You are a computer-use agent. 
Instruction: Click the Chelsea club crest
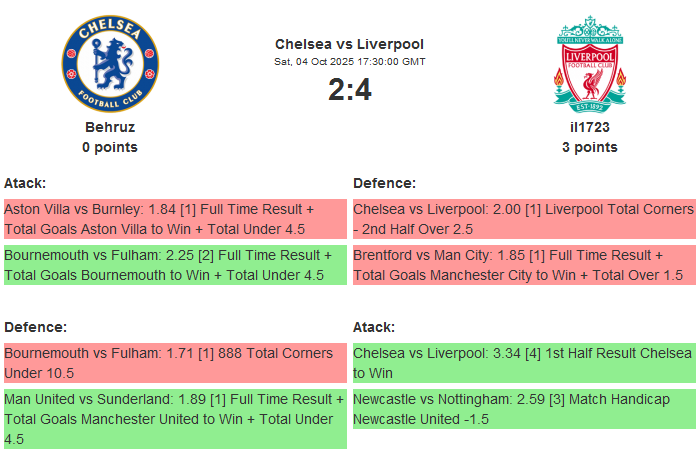110,63
